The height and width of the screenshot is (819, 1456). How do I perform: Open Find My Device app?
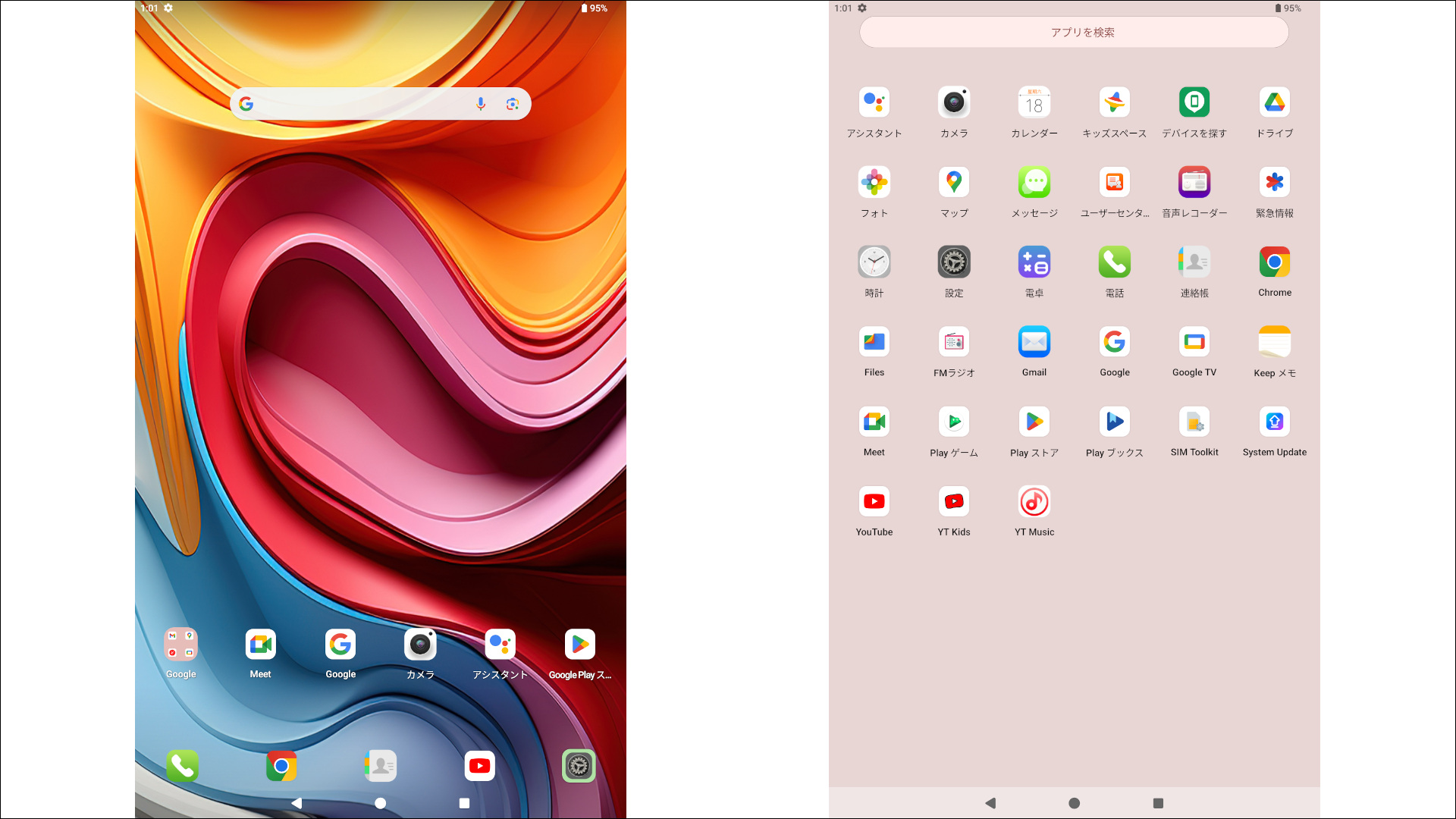coord(1194,102)
